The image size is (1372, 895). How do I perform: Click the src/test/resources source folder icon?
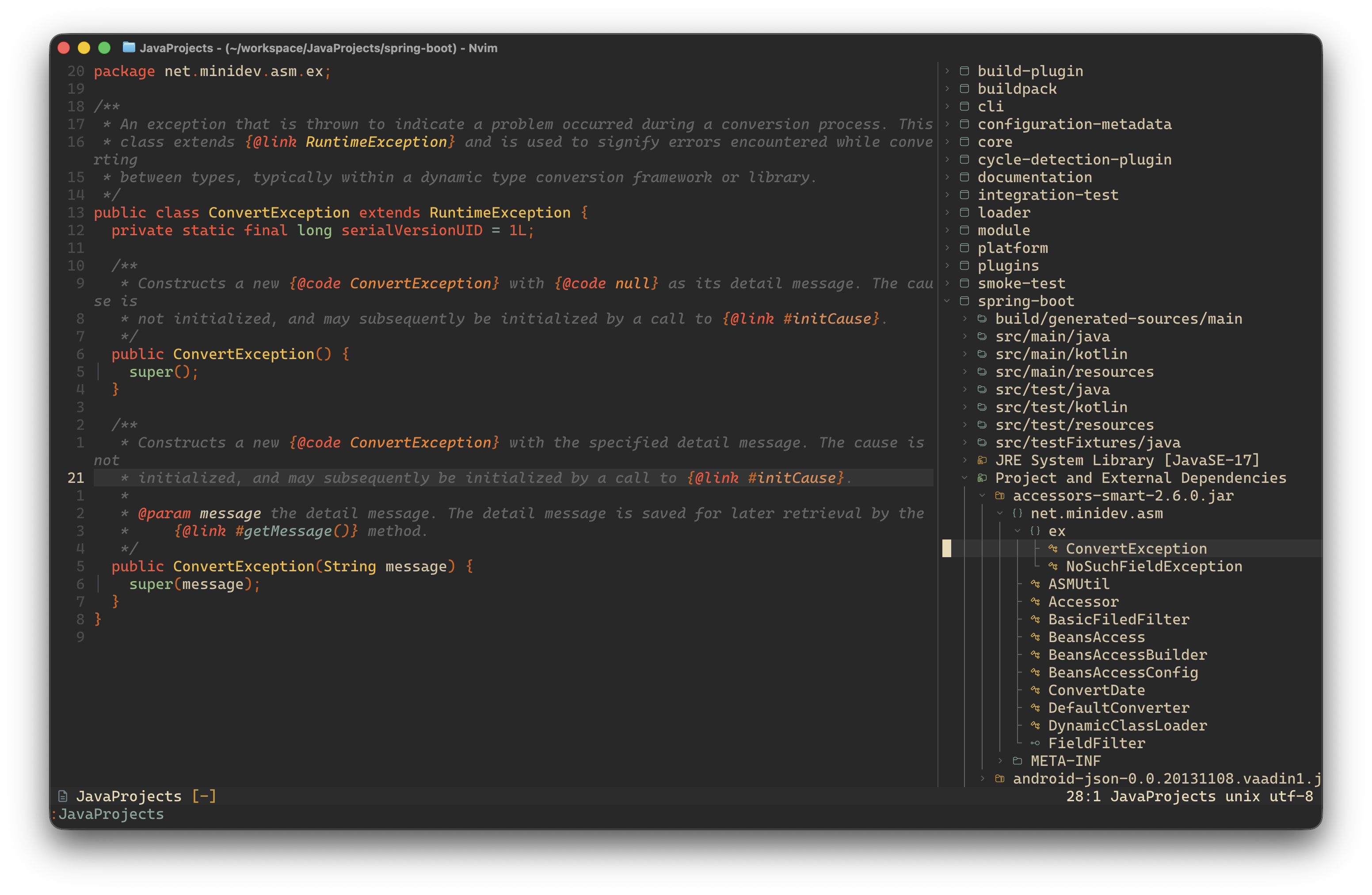982,425
